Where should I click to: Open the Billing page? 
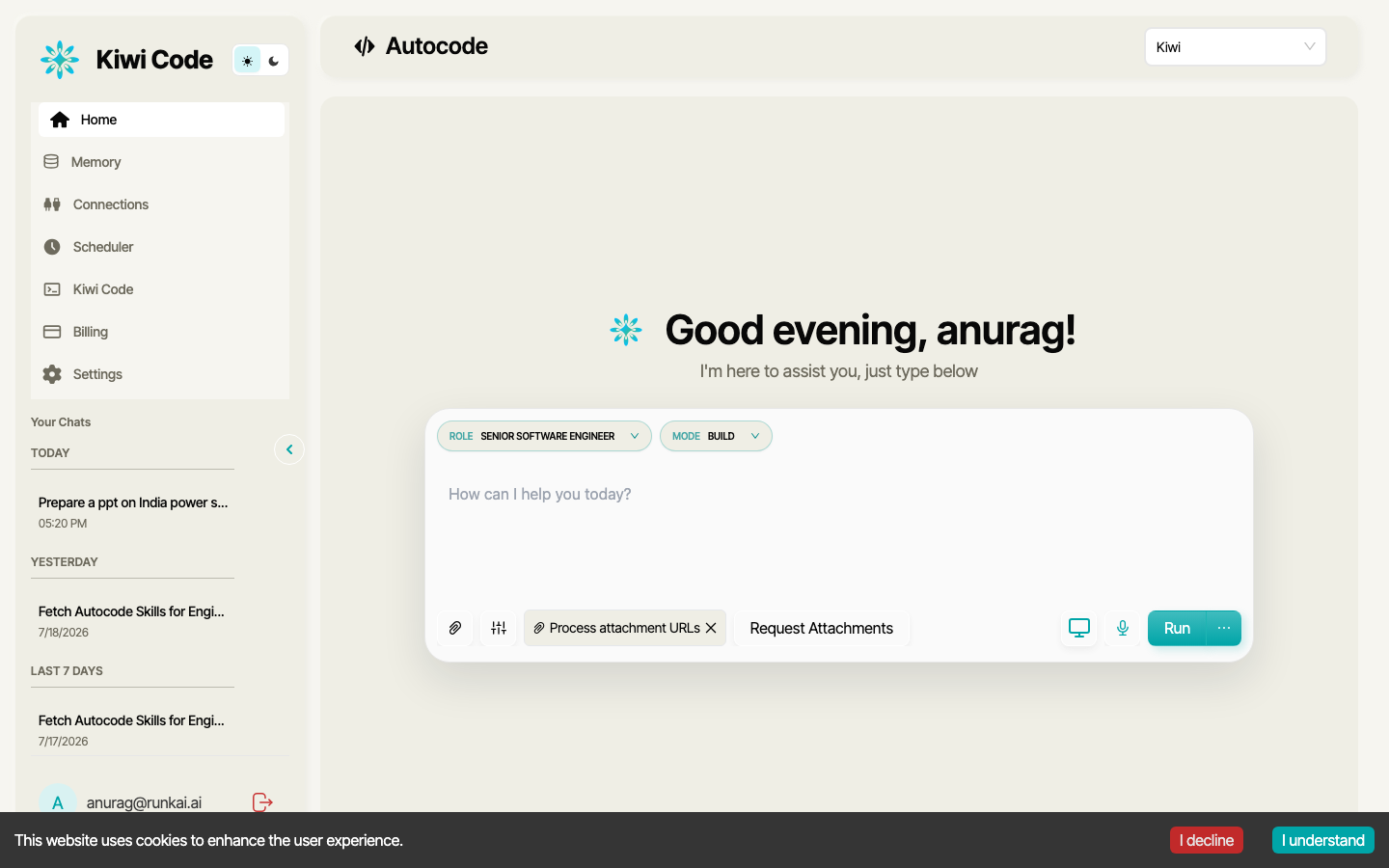161,332
